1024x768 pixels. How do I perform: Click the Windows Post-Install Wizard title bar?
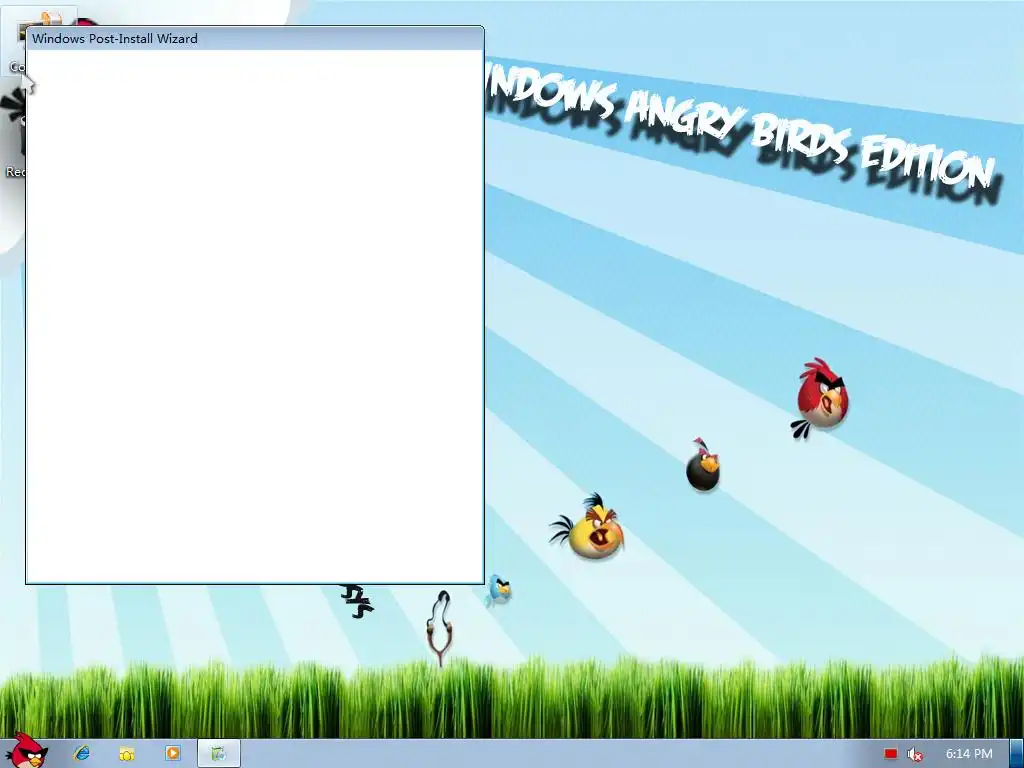pos(255,39)
